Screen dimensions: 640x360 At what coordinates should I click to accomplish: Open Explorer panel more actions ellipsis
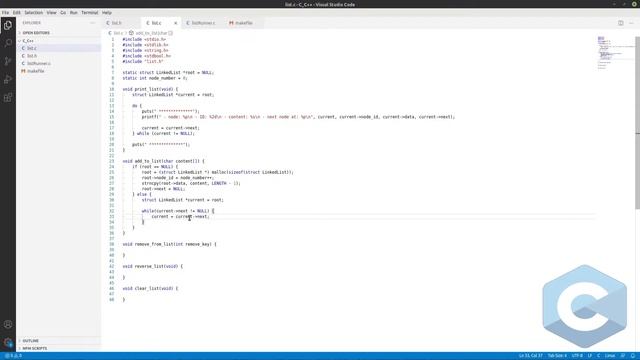pyautogui.click(x=93, y=23)
